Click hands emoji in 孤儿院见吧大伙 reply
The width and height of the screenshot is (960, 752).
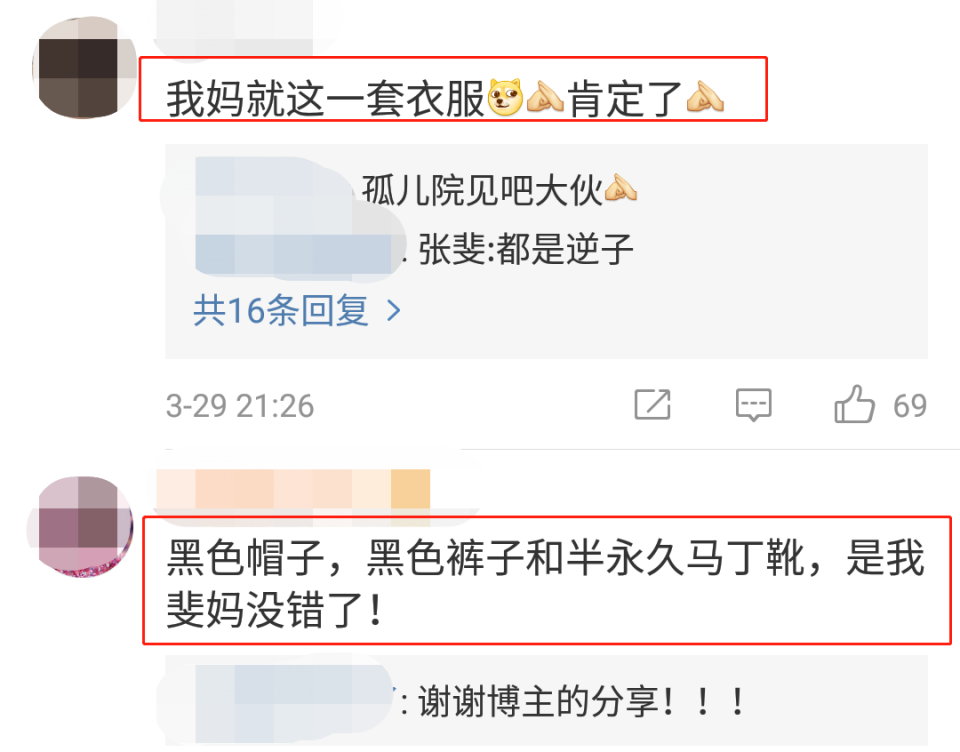[620, 189]
